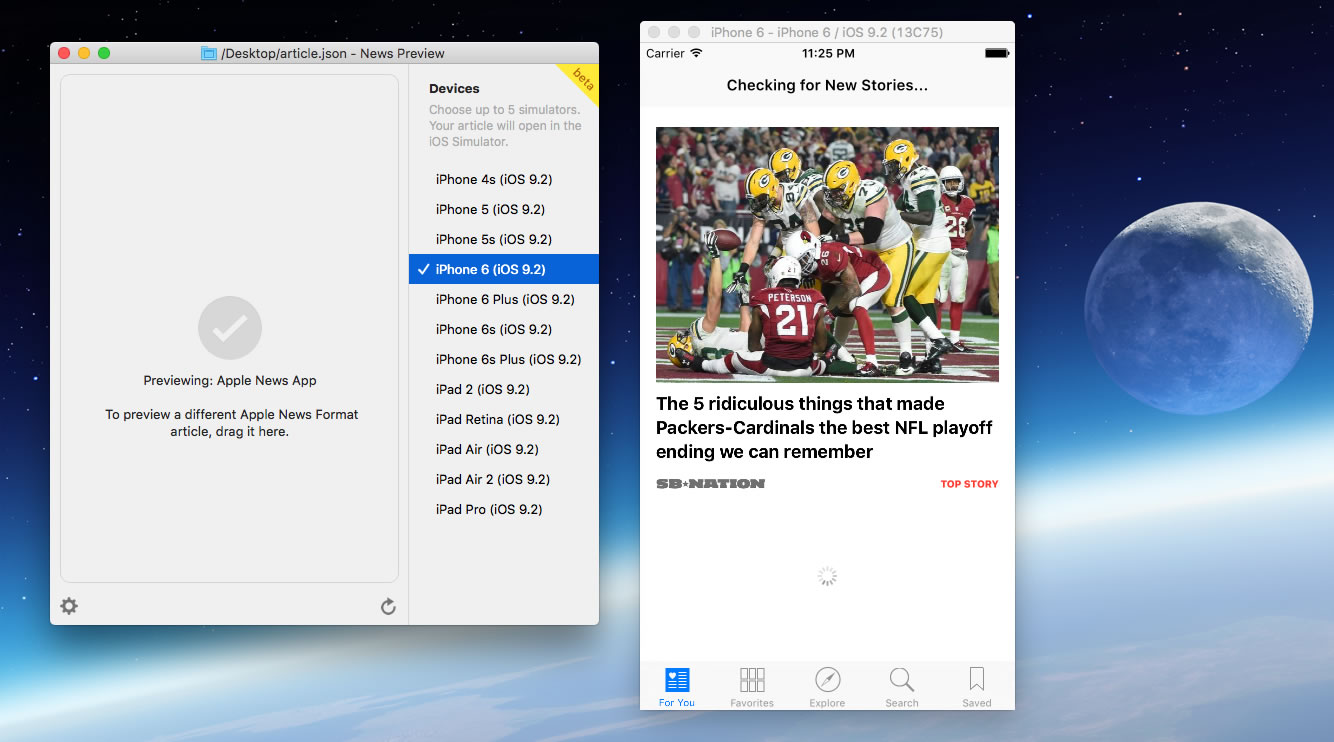Click the Previewing: Apple News App text
Viewport: 1334px width, 742px height.
230,380
